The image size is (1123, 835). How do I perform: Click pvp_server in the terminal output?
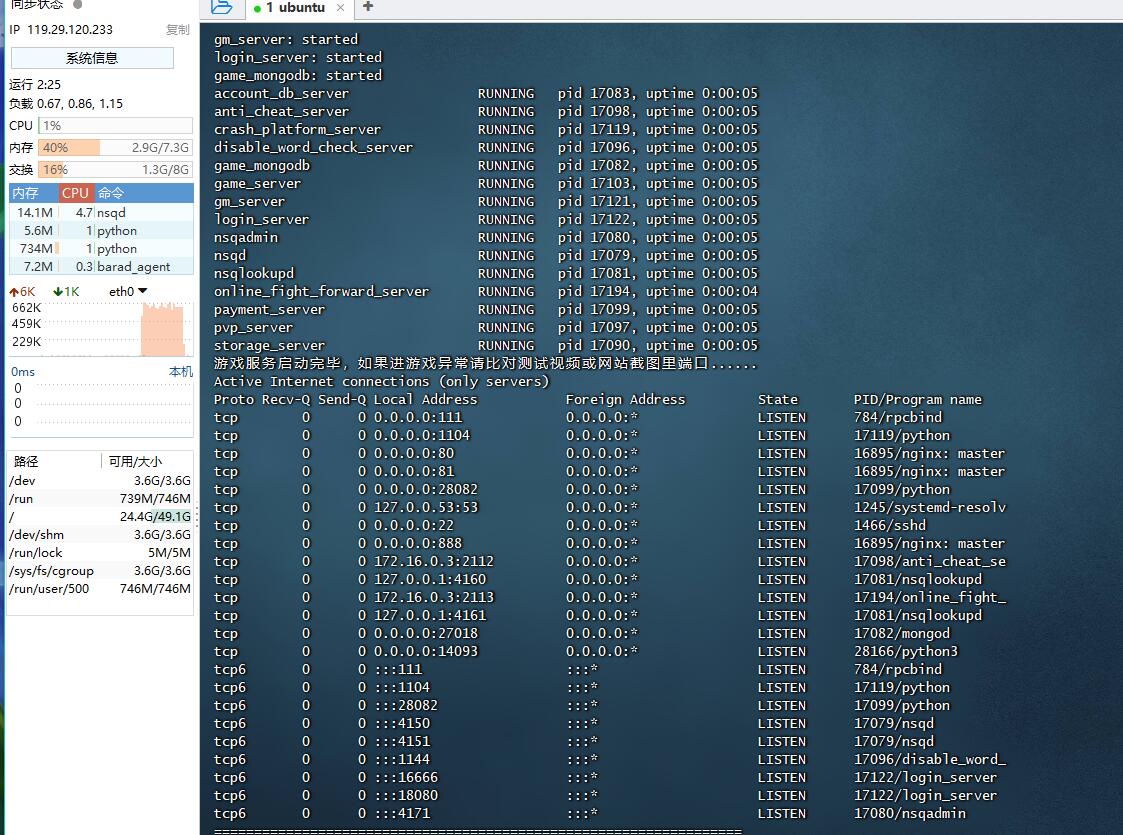(254, 327)
